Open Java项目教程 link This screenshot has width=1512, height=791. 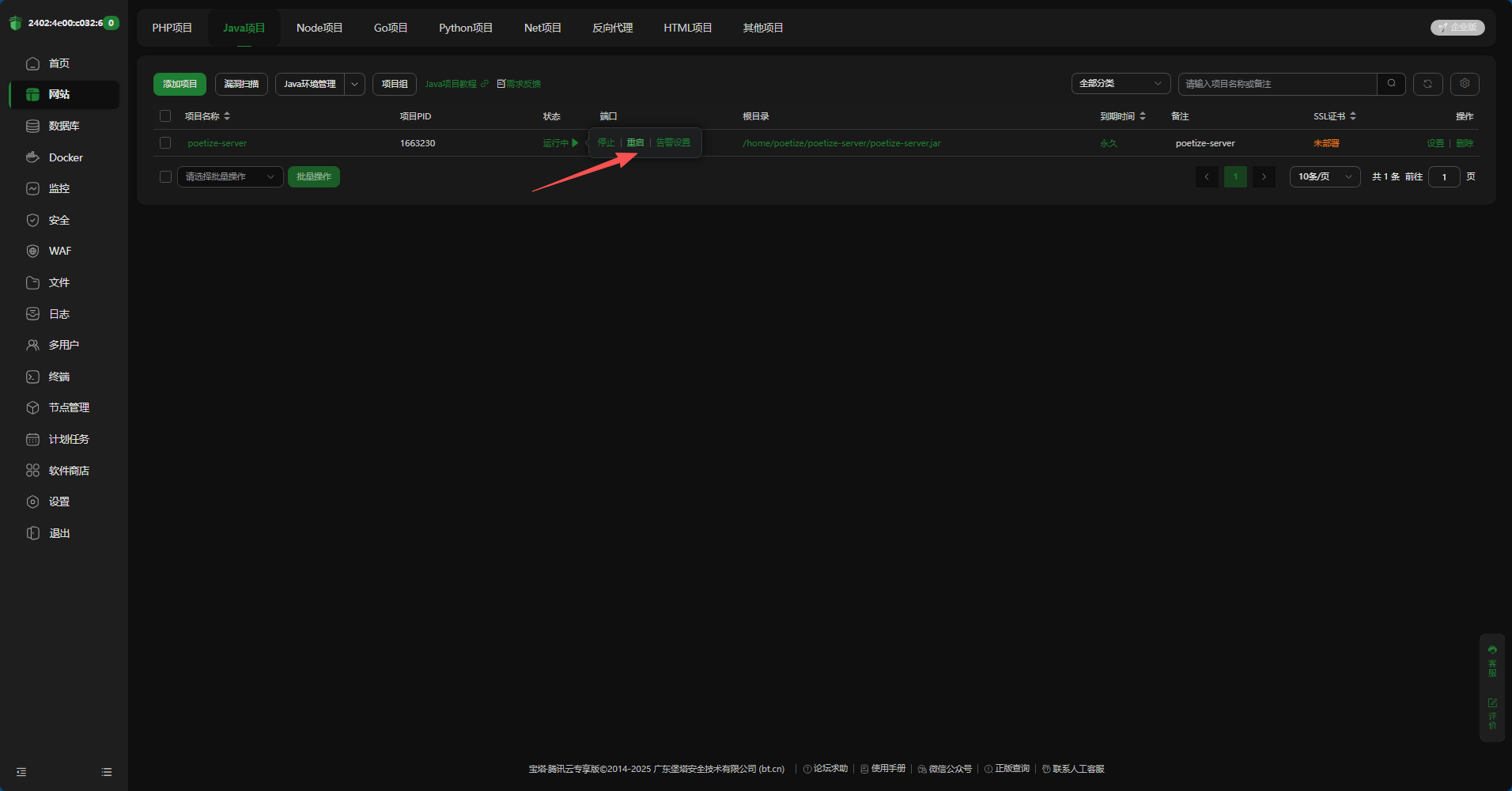pyautogui.click(x=456, y=84)
